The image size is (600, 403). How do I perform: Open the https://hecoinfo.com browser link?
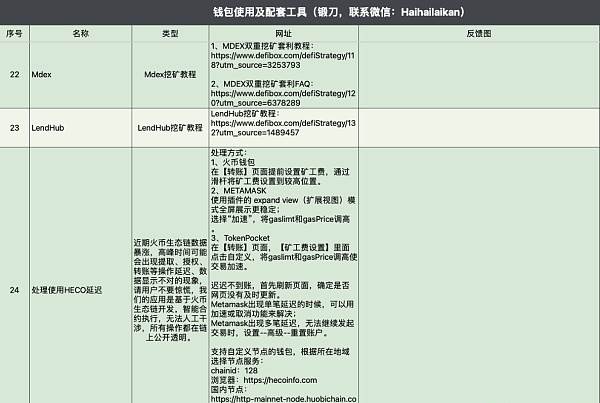click(x=280, y=380)
